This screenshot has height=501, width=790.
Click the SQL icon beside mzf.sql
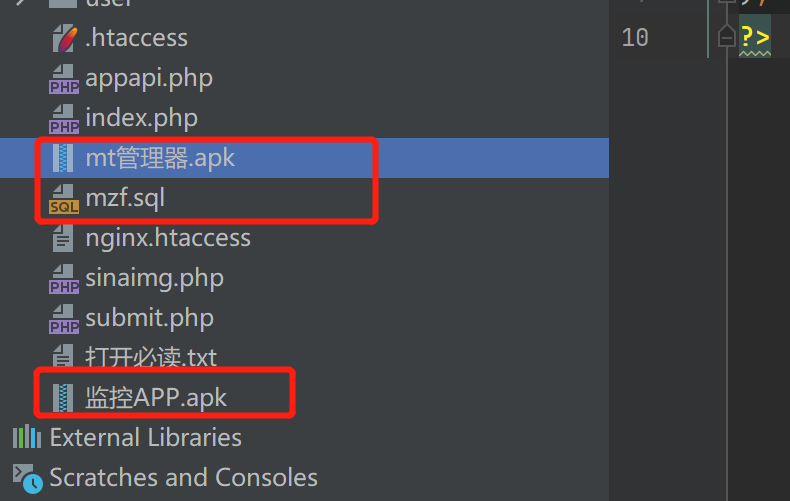pos(64,199)
